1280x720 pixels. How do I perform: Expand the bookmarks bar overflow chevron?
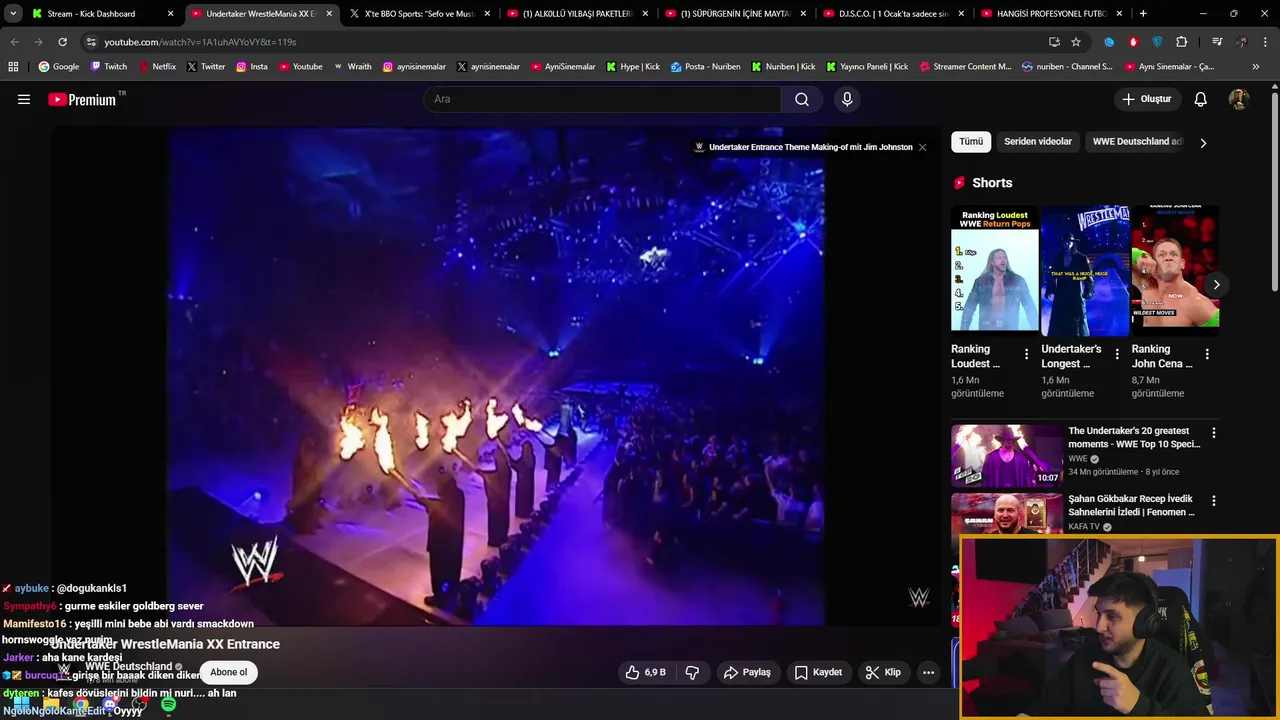point(1256,67)
